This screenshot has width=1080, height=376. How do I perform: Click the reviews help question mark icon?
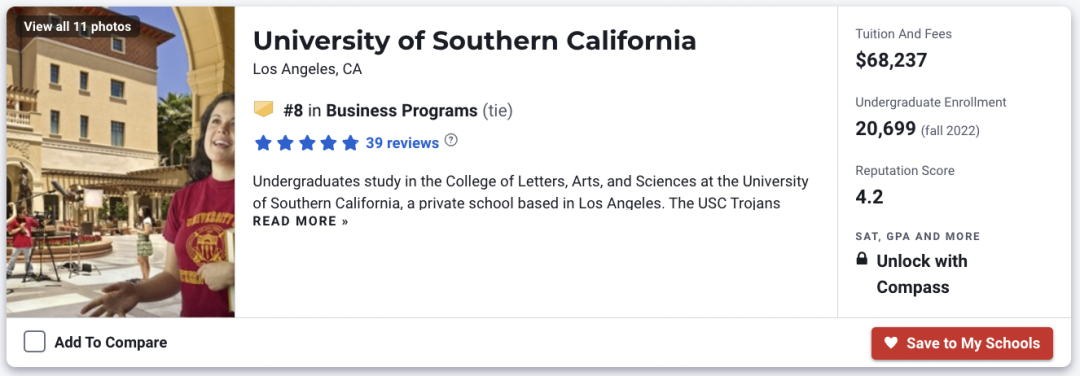(x=450, y=140)
